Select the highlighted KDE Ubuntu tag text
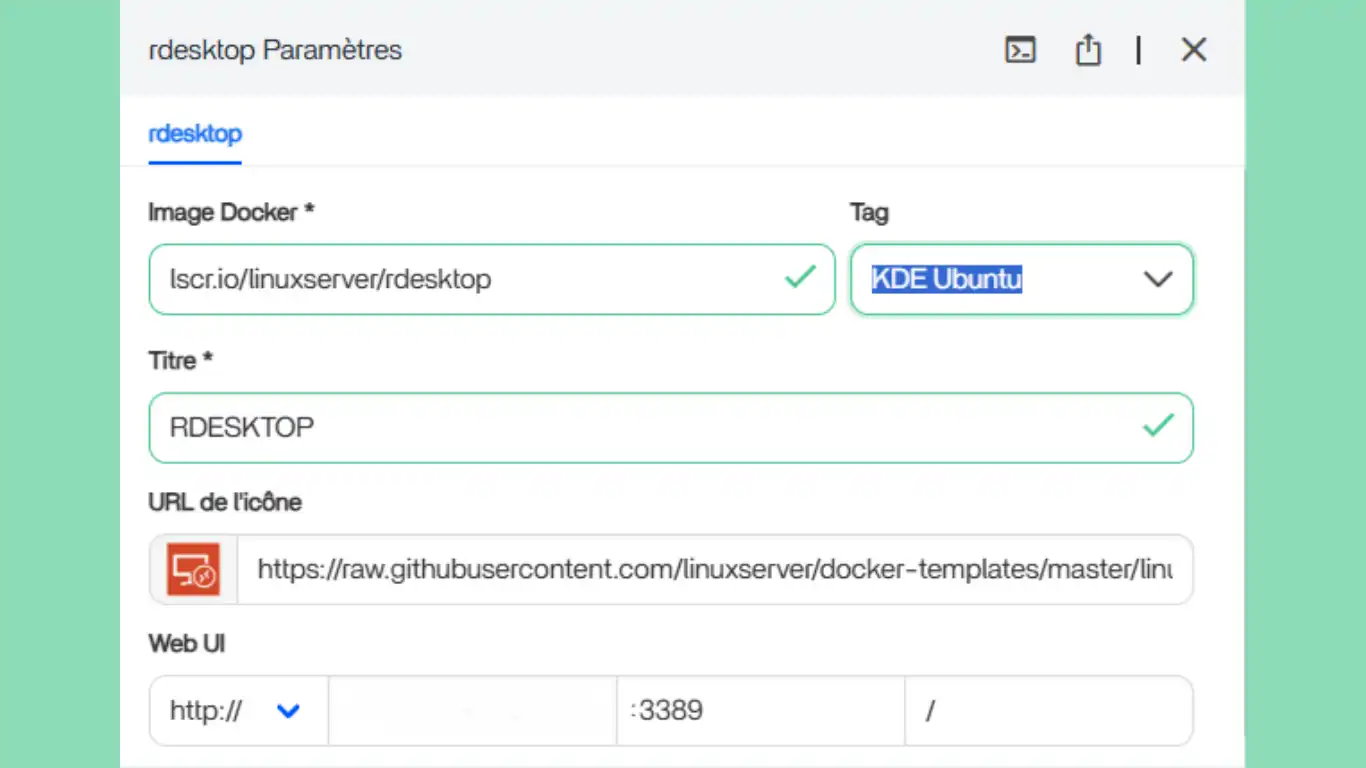 click(946, 279)
